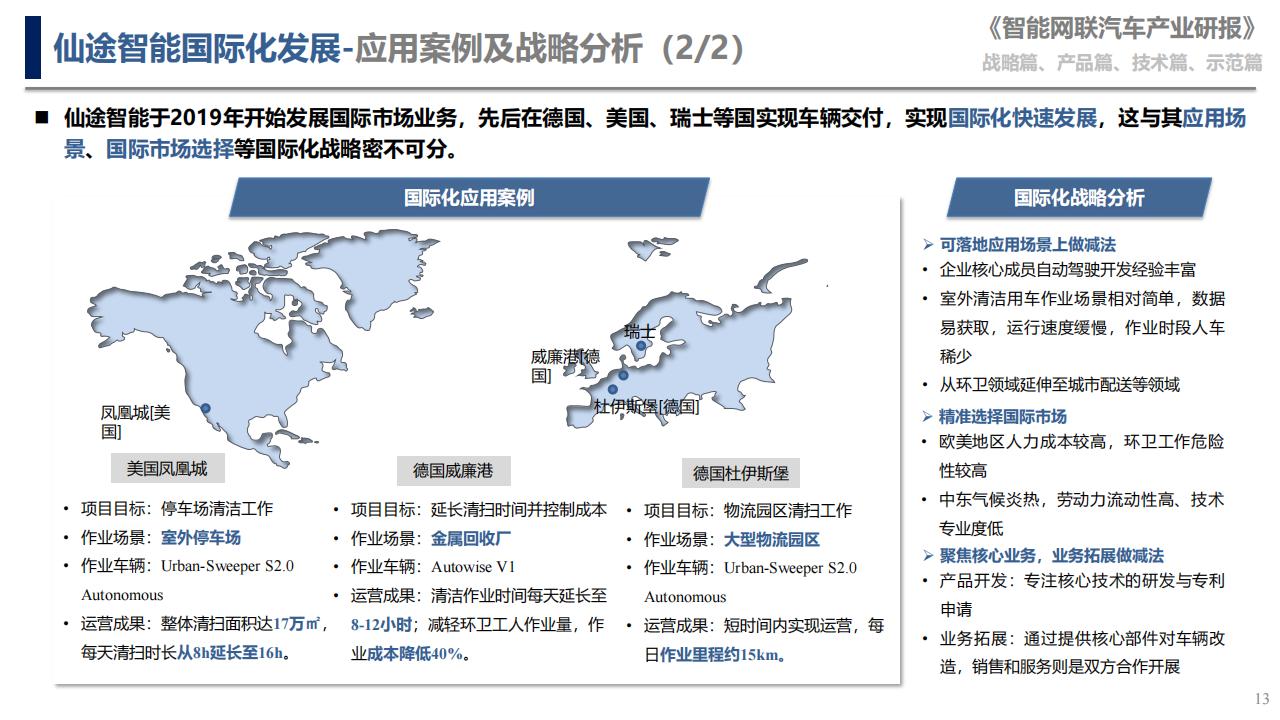The height and width of the screenshot is (720, 1280).
Task: Click the text 室外停车场
Action: pyautogui.click(x=201, y=537)
